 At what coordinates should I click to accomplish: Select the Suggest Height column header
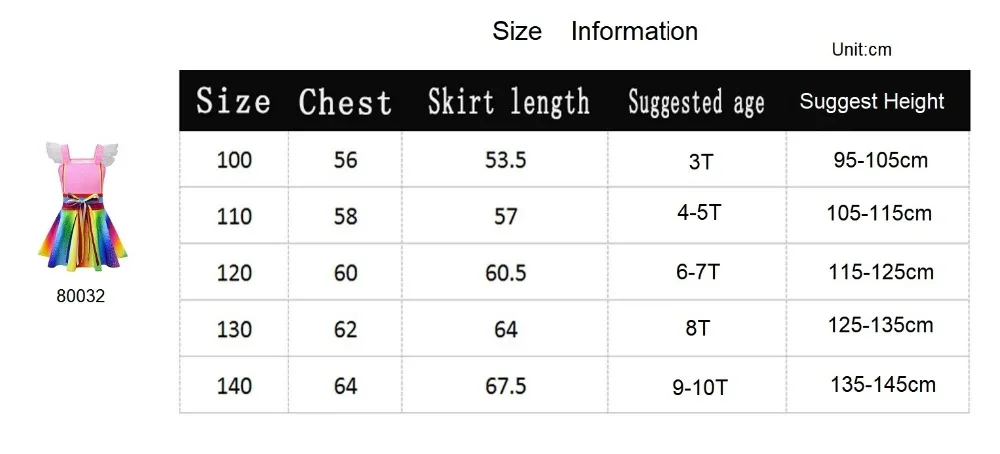coord(872,101)
